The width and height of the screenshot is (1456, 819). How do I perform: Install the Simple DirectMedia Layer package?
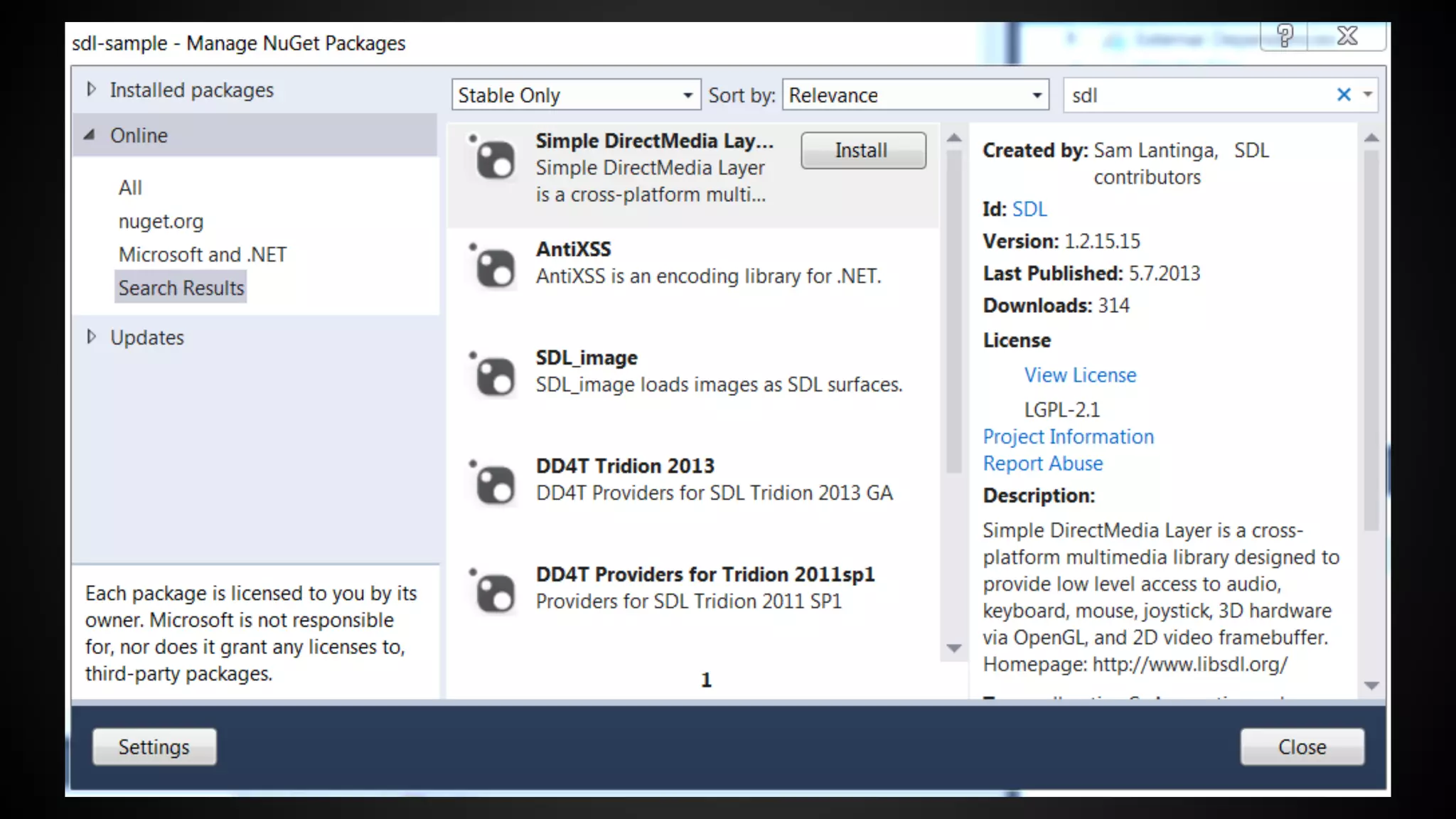[x=862, y=150]
